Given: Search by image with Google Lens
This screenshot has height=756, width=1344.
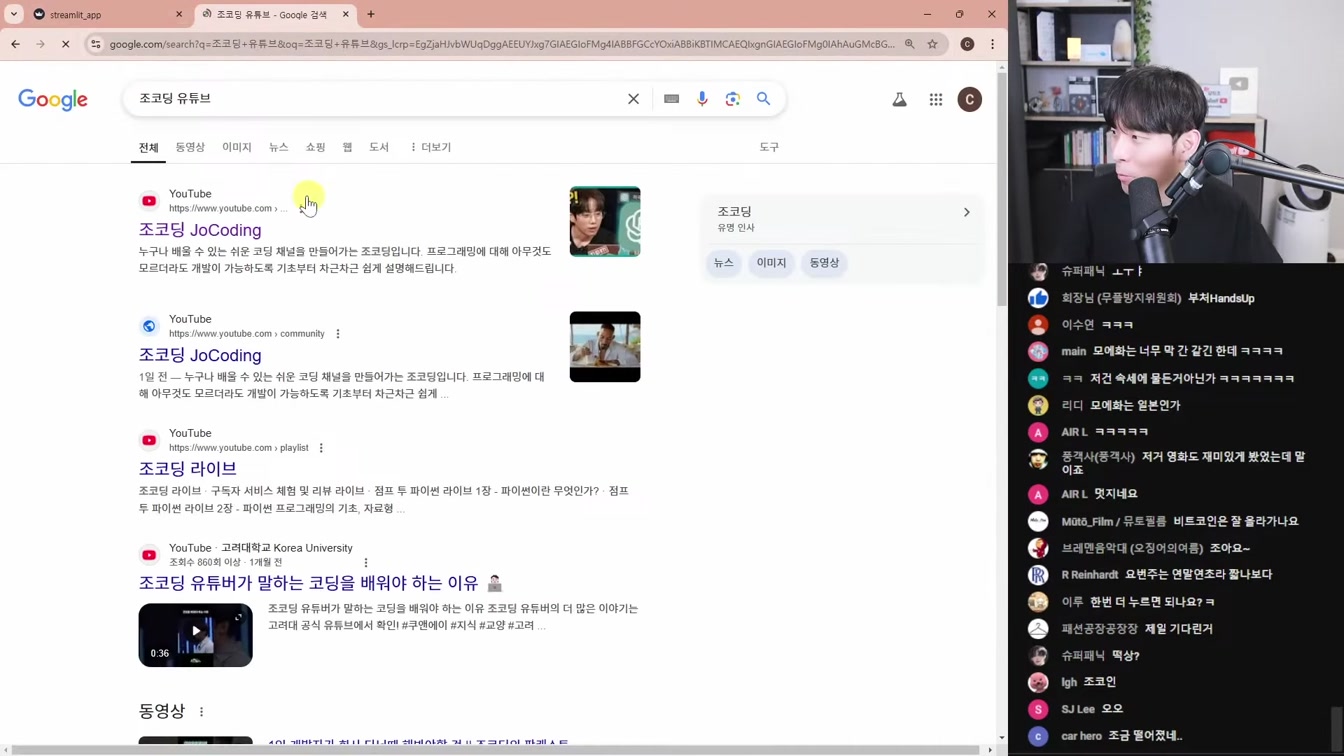Looking at the screenshot, I should click(733, 99).
